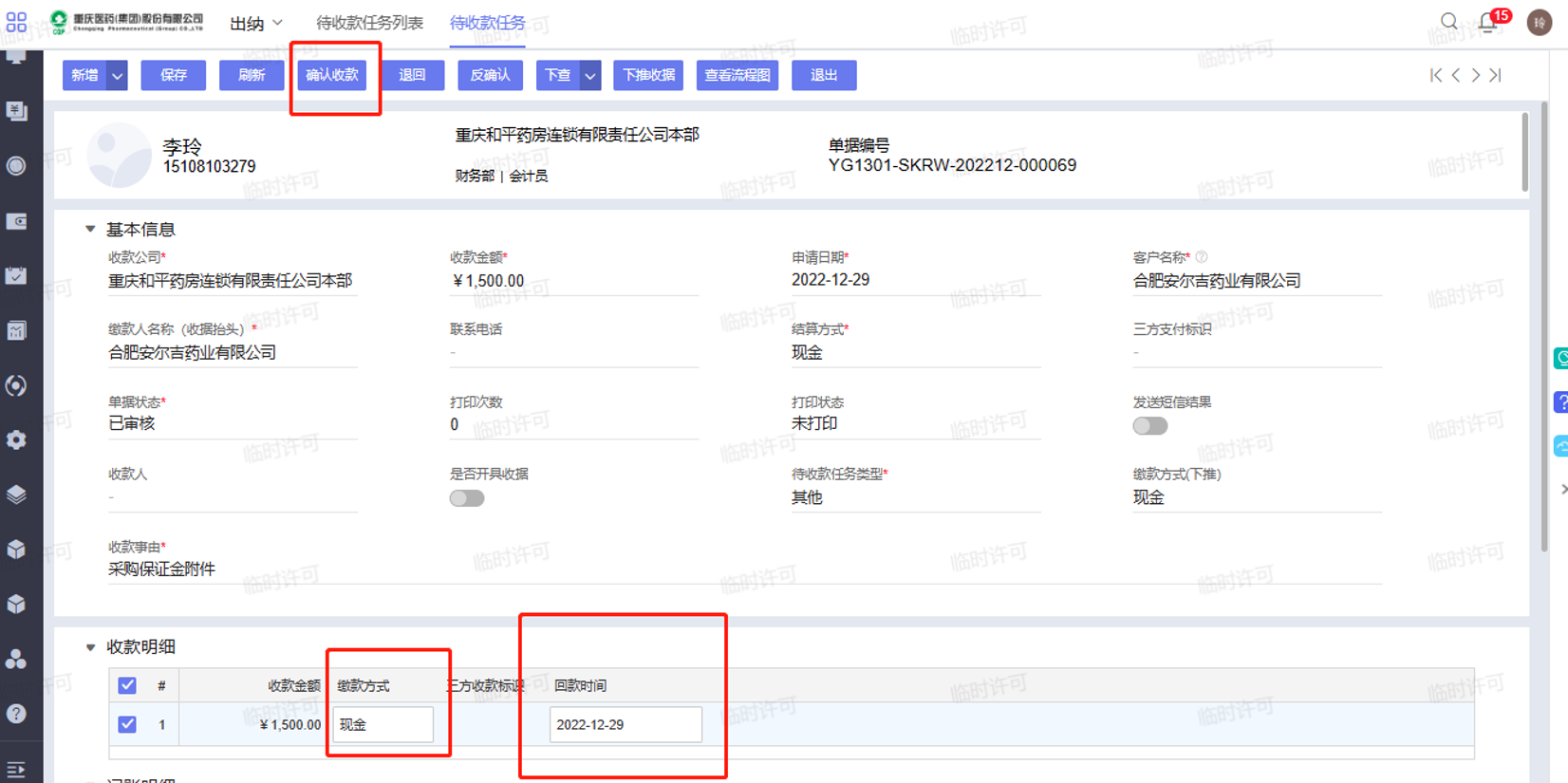Click the 确认收款 button
Viewport: 1568px width, 783px height.
point(332,75)
